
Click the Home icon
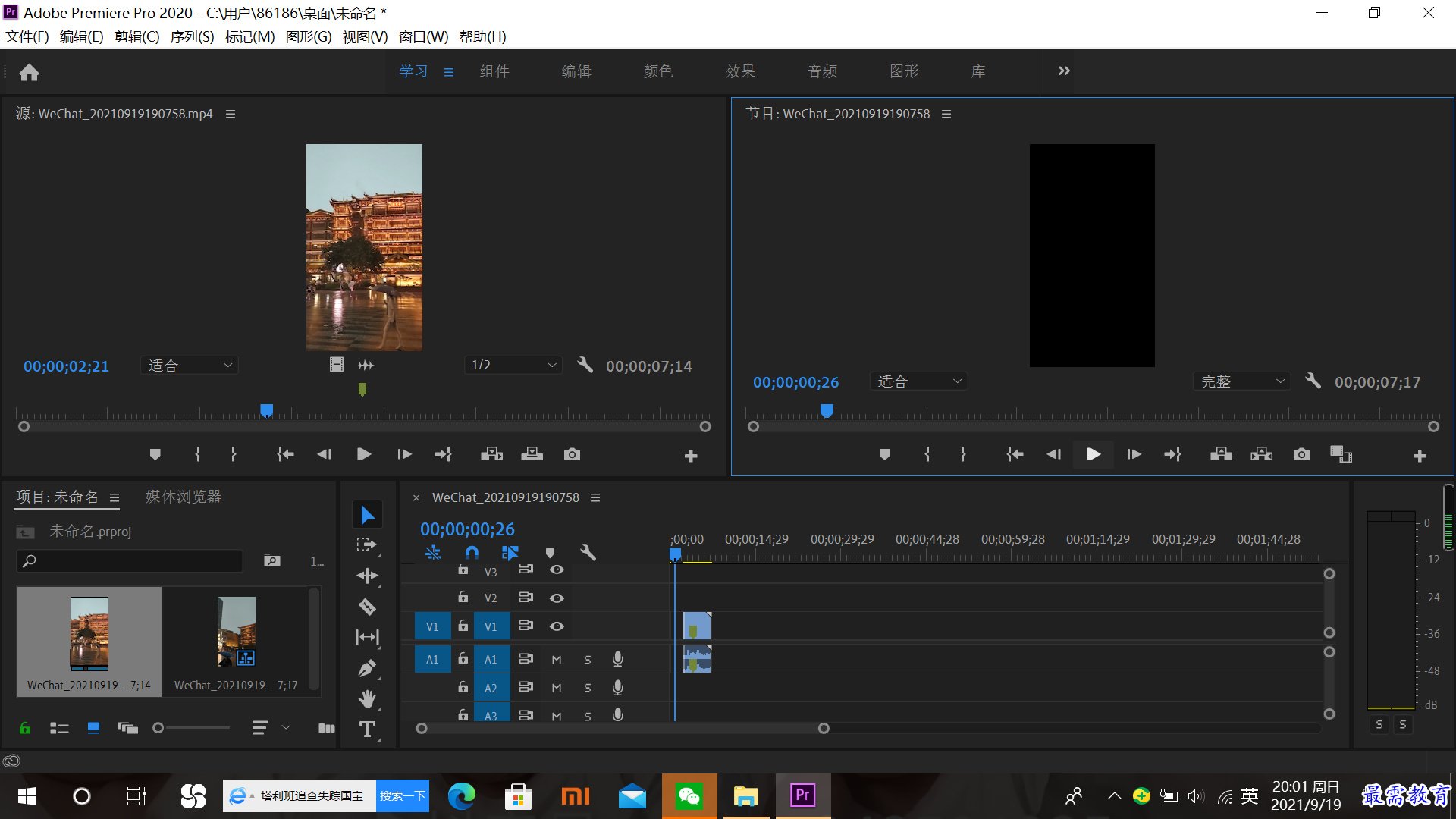click(x=29, y=72)
